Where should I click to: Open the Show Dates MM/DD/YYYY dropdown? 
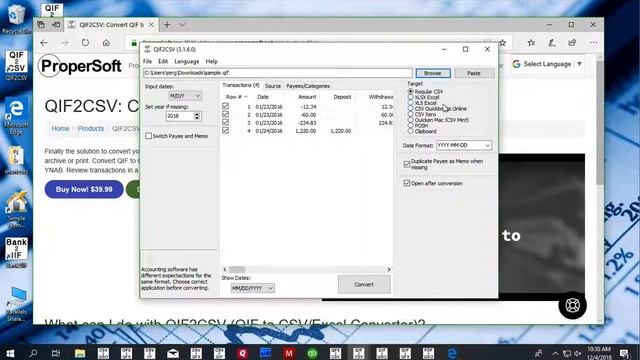click(x=252, y=288)
